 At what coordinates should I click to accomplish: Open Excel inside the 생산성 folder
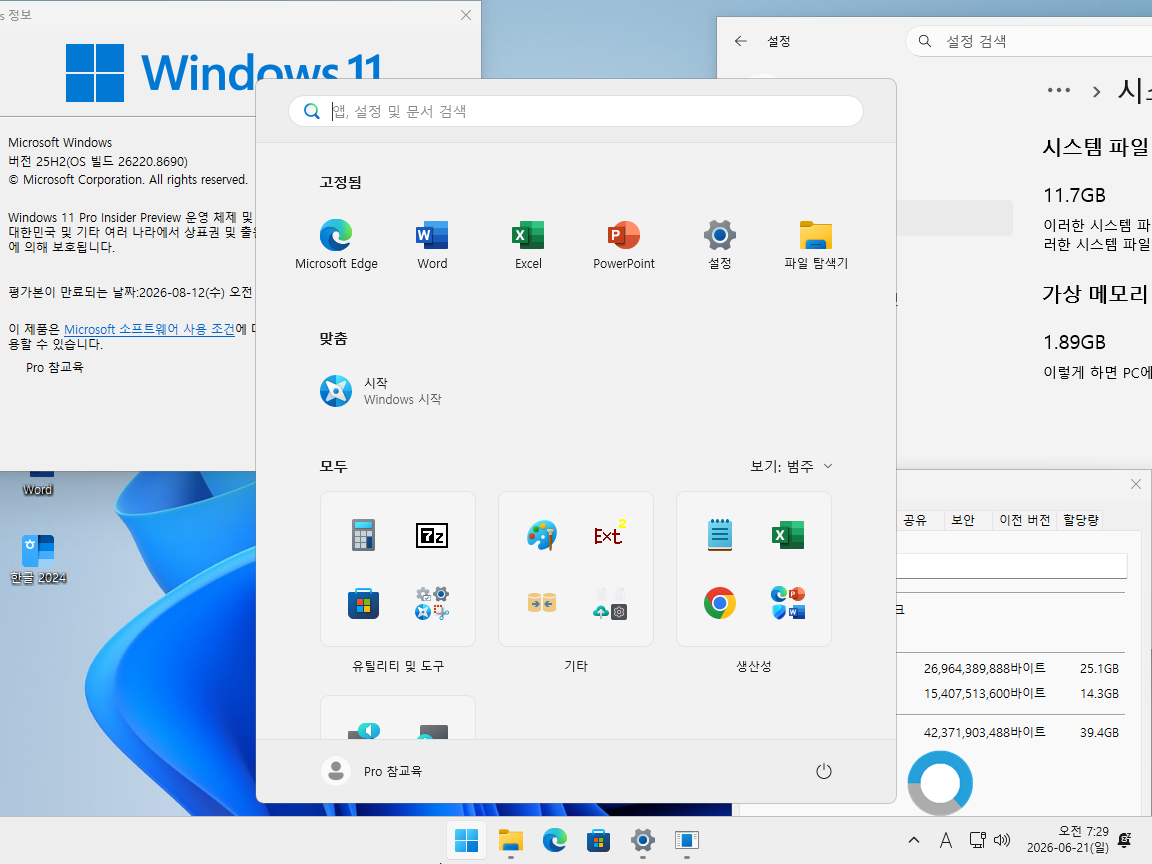point(788,535)
